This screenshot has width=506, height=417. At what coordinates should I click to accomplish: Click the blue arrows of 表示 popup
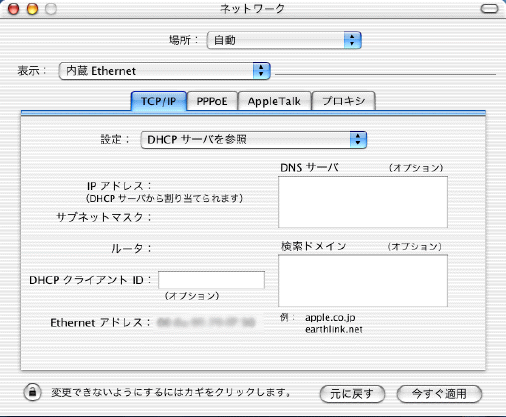click(x=261, y=71)
